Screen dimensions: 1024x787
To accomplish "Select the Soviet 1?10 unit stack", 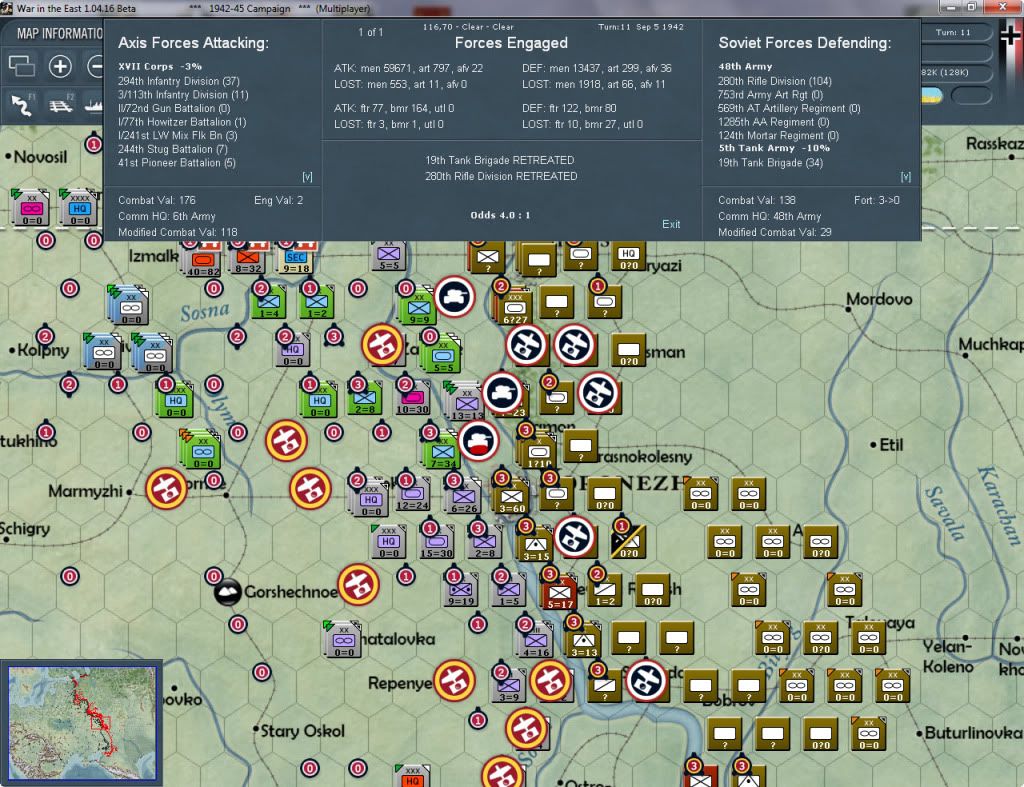I will click(538, 452).
